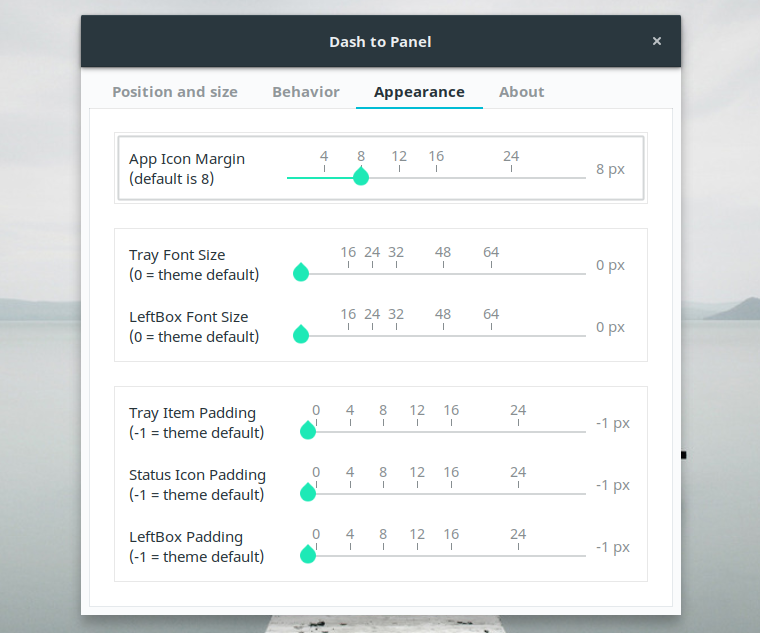Click the Tray Item Padding slider handle
This screenshot has height=633, width=760.
coord(308,431)
